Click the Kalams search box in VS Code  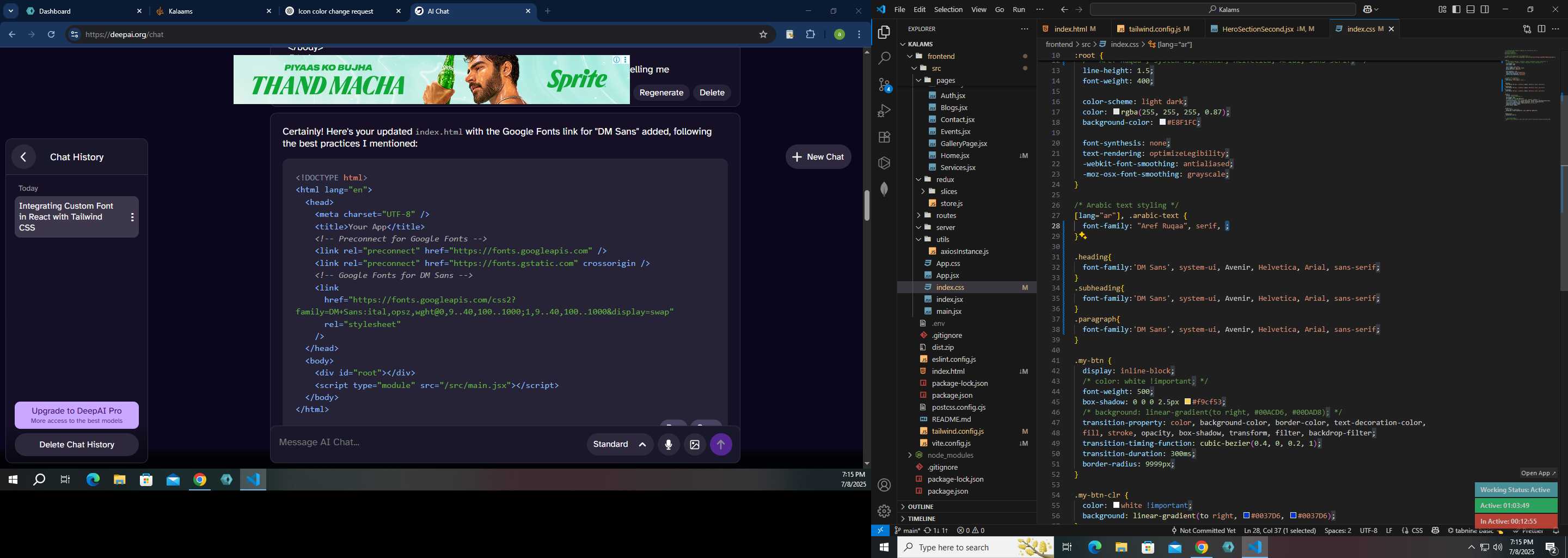(x=1222, y=10)
